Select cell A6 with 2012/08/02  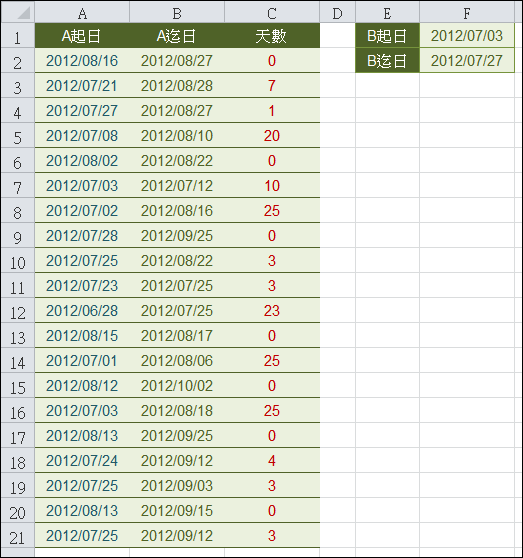pos(82,160)
